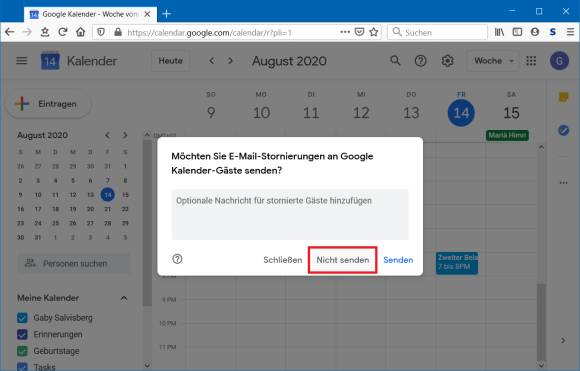Click Schließen in the dialog

pyautogui.click(x=283, y=260)
